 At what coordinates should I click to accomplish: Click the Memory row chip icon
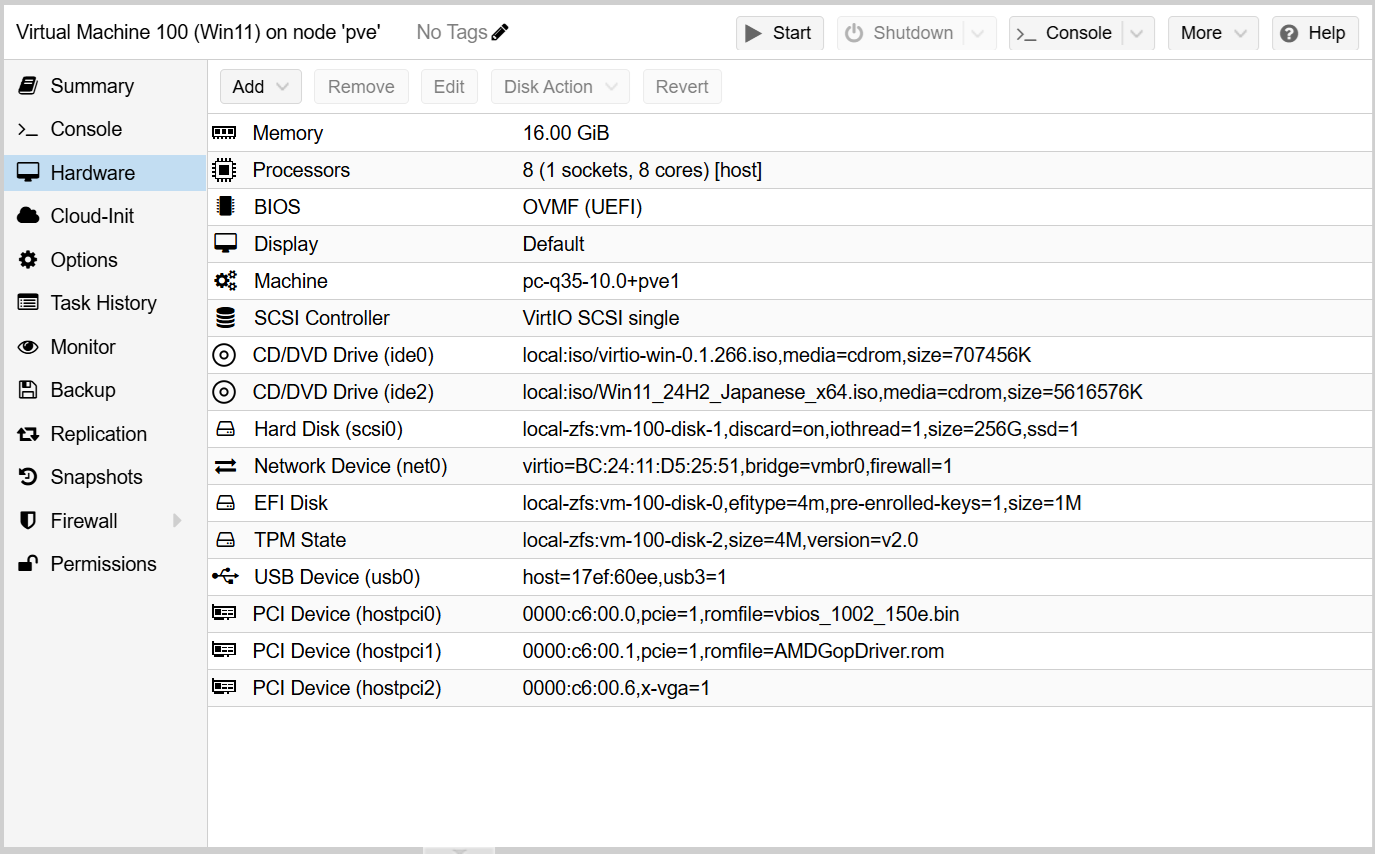point(224,133)
